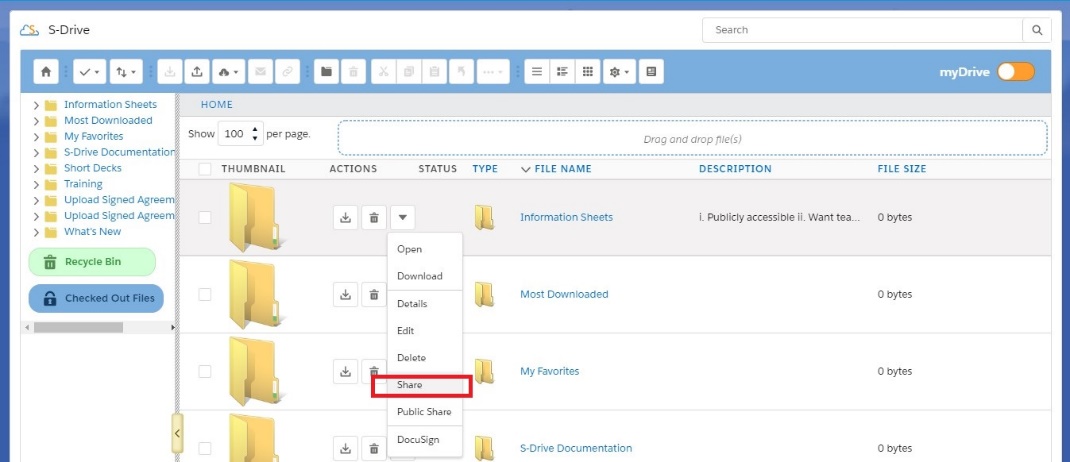Collapse sidebar using the side handle
Image resolution: width=1070 pixels, height=462 pixels.
[177, 433]
